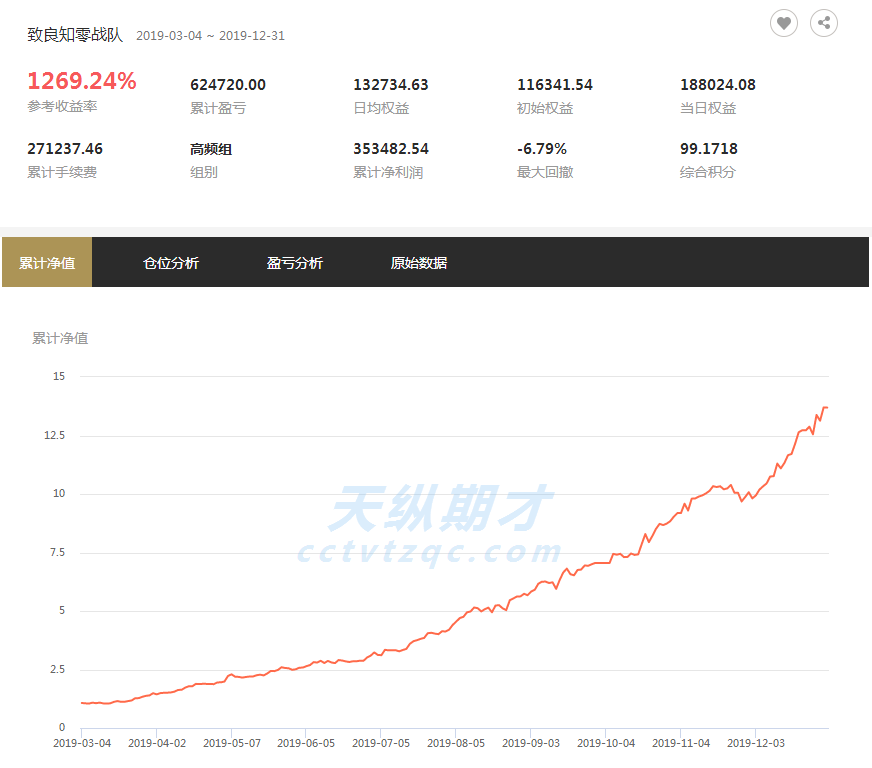Viewport: 872px width, 768px height.
Task: Select the team name 致良知零战队
Action: 75,35
